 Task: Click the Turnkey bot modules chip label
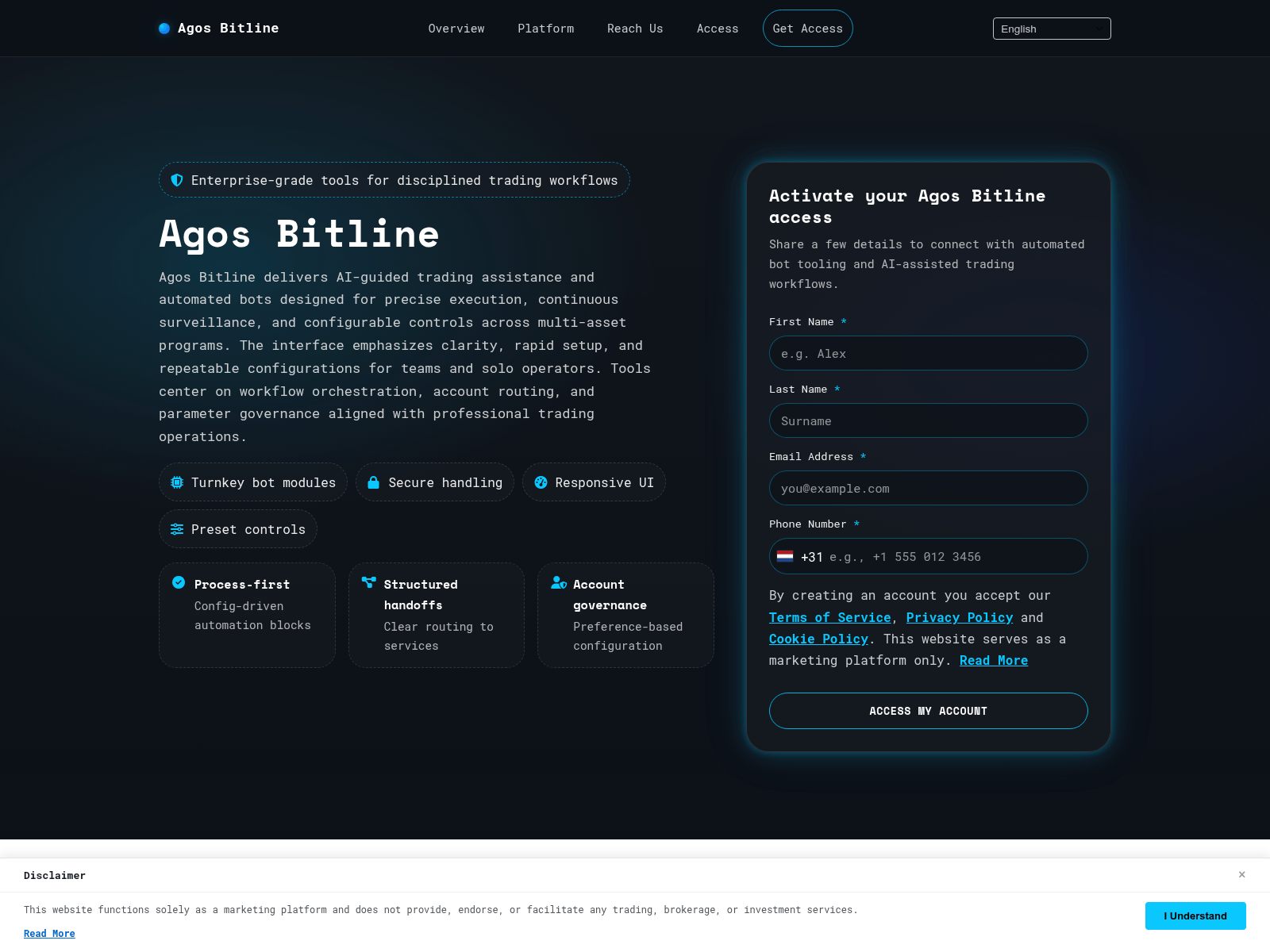pos(264,482)
